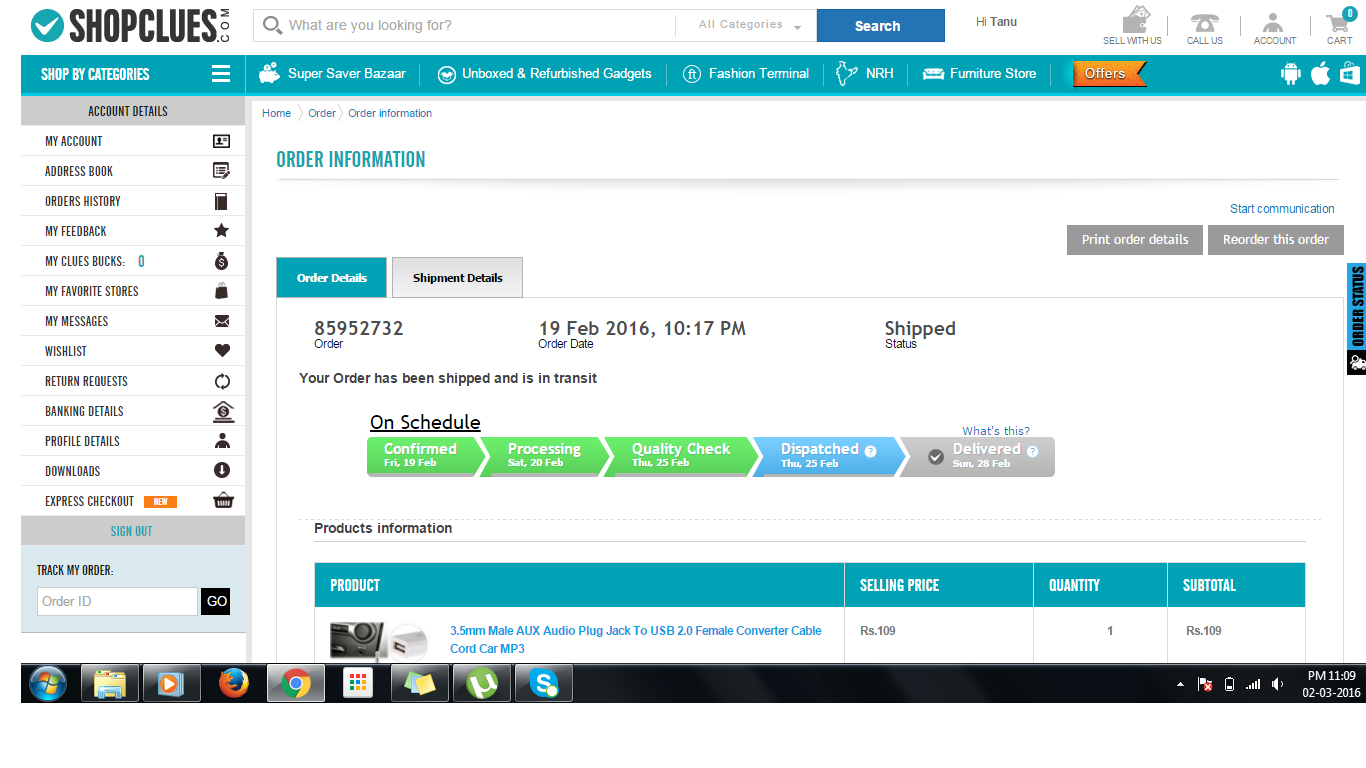Open the AUX cable product thumbnail
The image size is (1366, 768).
click(x=381, y=640)
